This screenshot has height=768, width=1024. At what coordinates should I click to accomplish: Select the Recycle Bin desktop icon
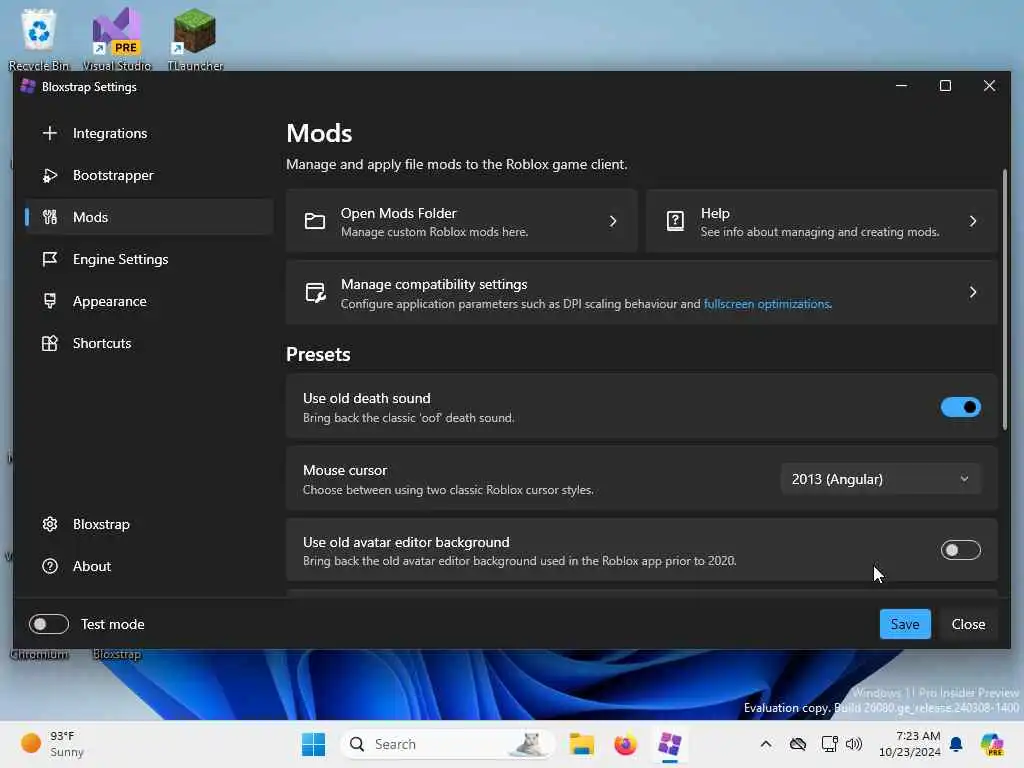(39, 39)
